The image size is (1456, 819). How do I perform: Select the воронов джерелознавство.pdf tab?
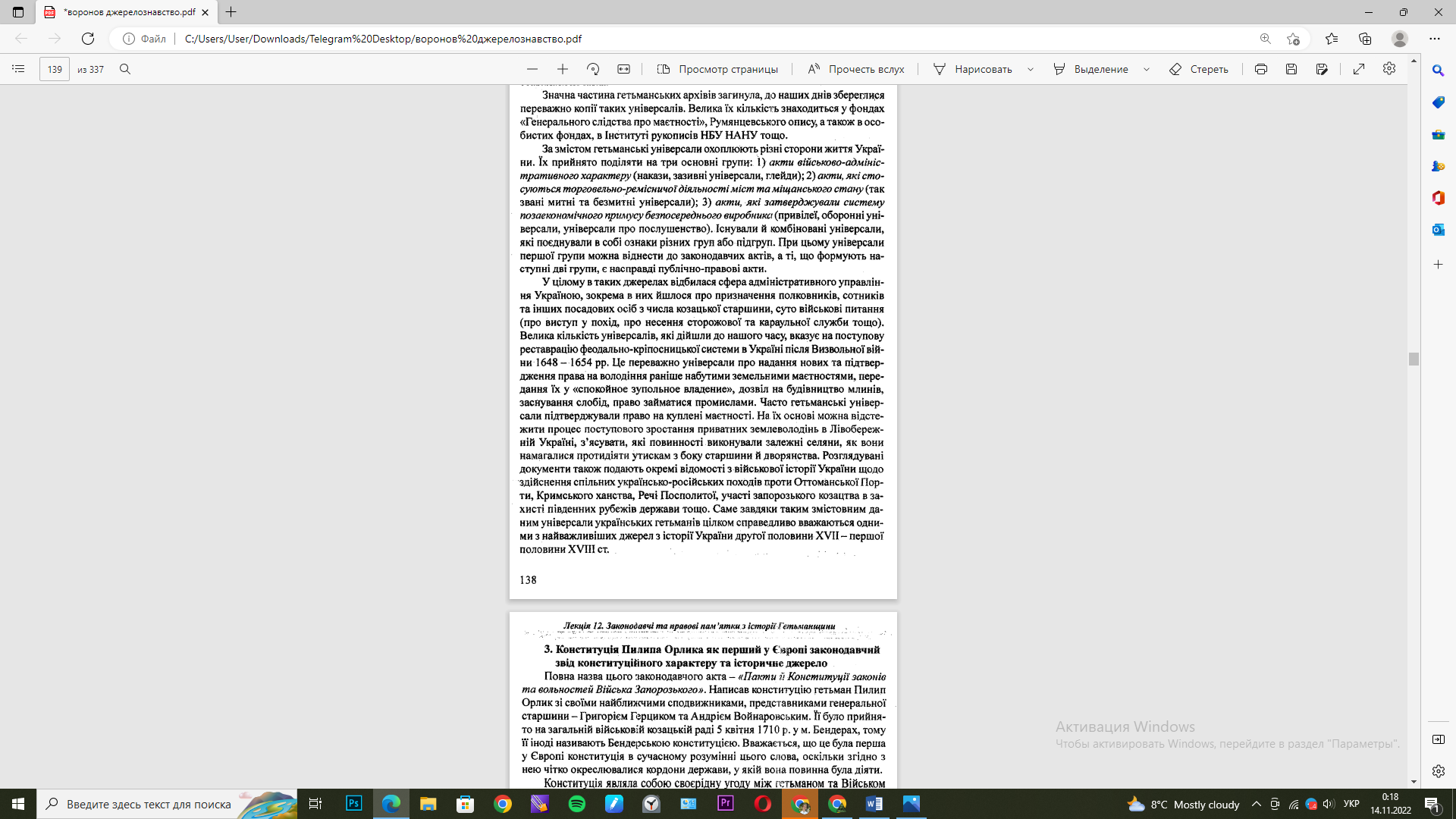(125, 12)
